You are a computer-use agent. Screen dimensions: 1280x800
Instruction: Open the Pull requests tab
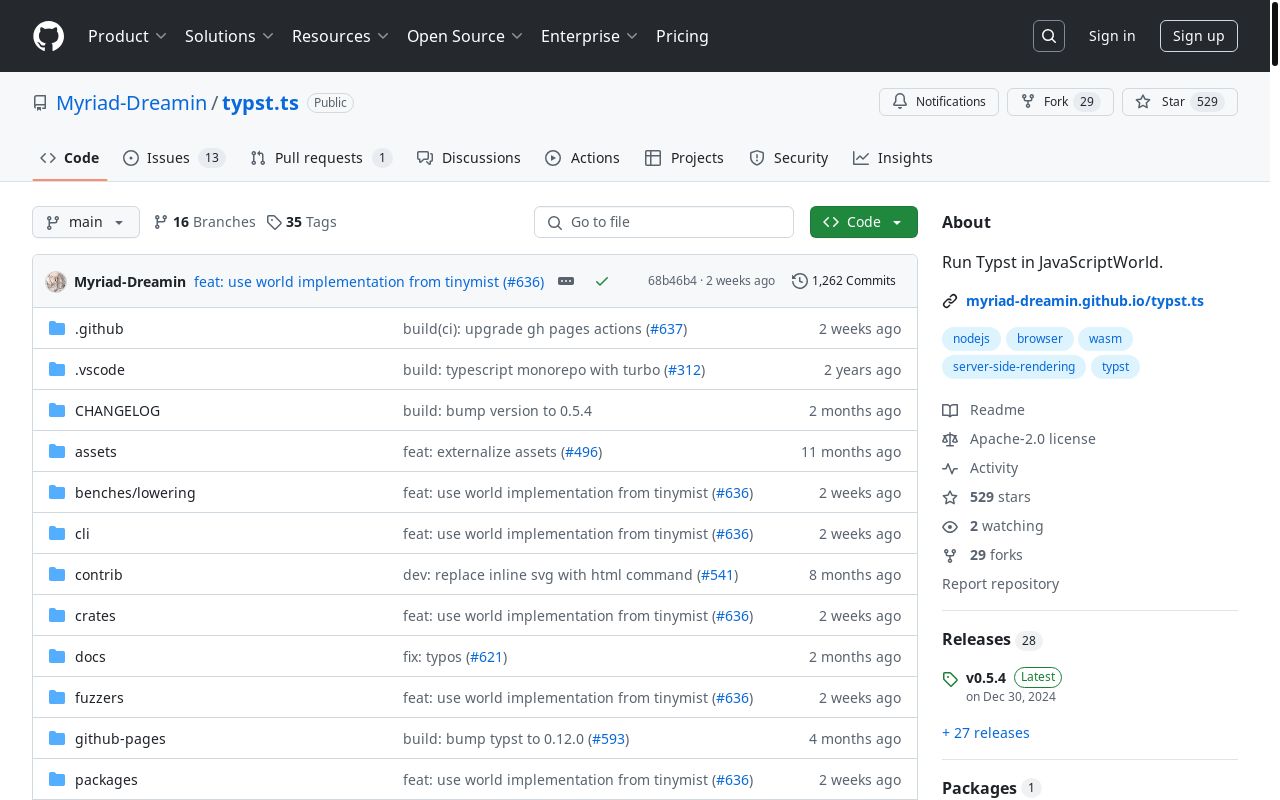click(320, 158)
